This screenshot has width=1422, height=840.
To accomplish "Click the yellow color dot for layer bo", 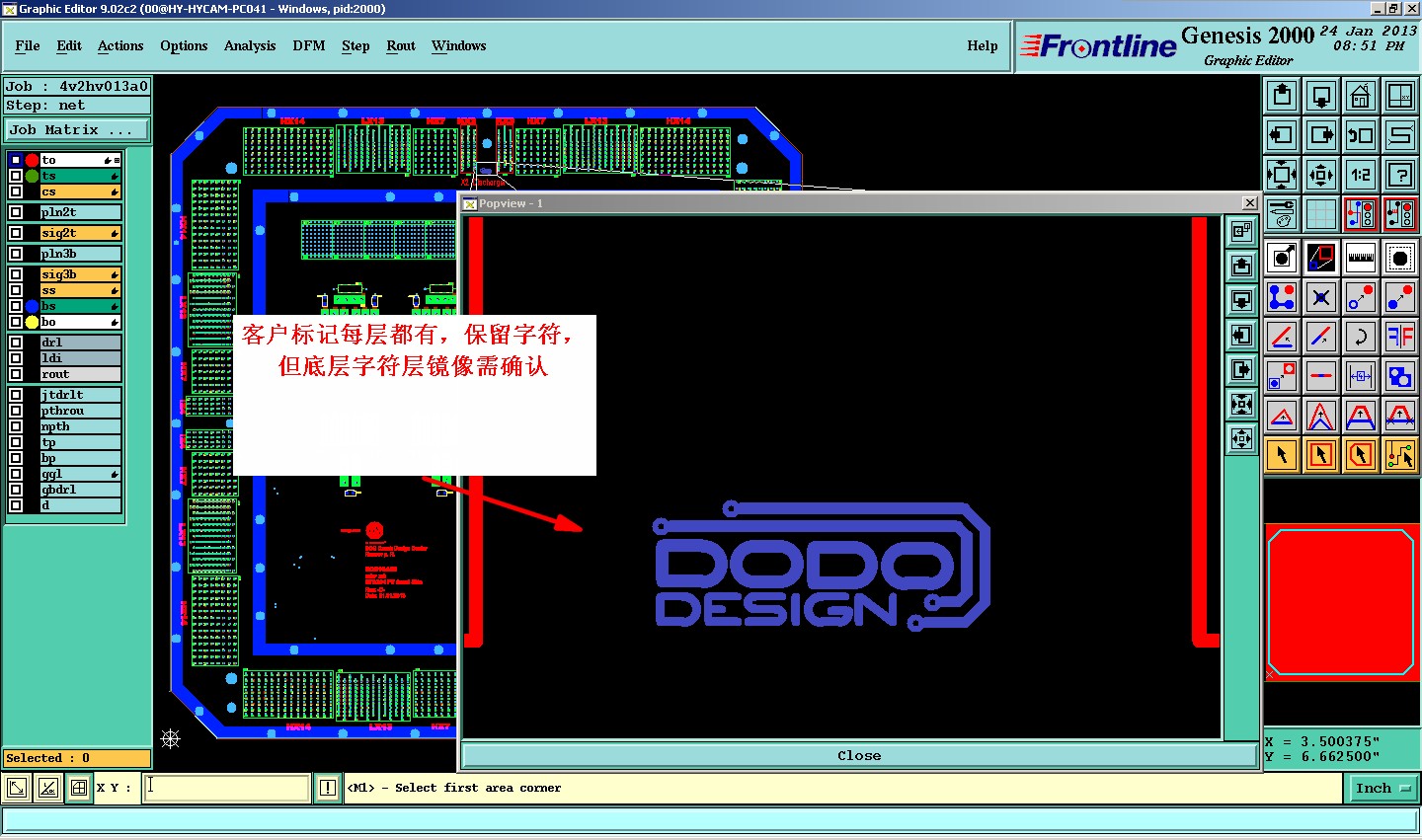I will click(x=32, y=322).
